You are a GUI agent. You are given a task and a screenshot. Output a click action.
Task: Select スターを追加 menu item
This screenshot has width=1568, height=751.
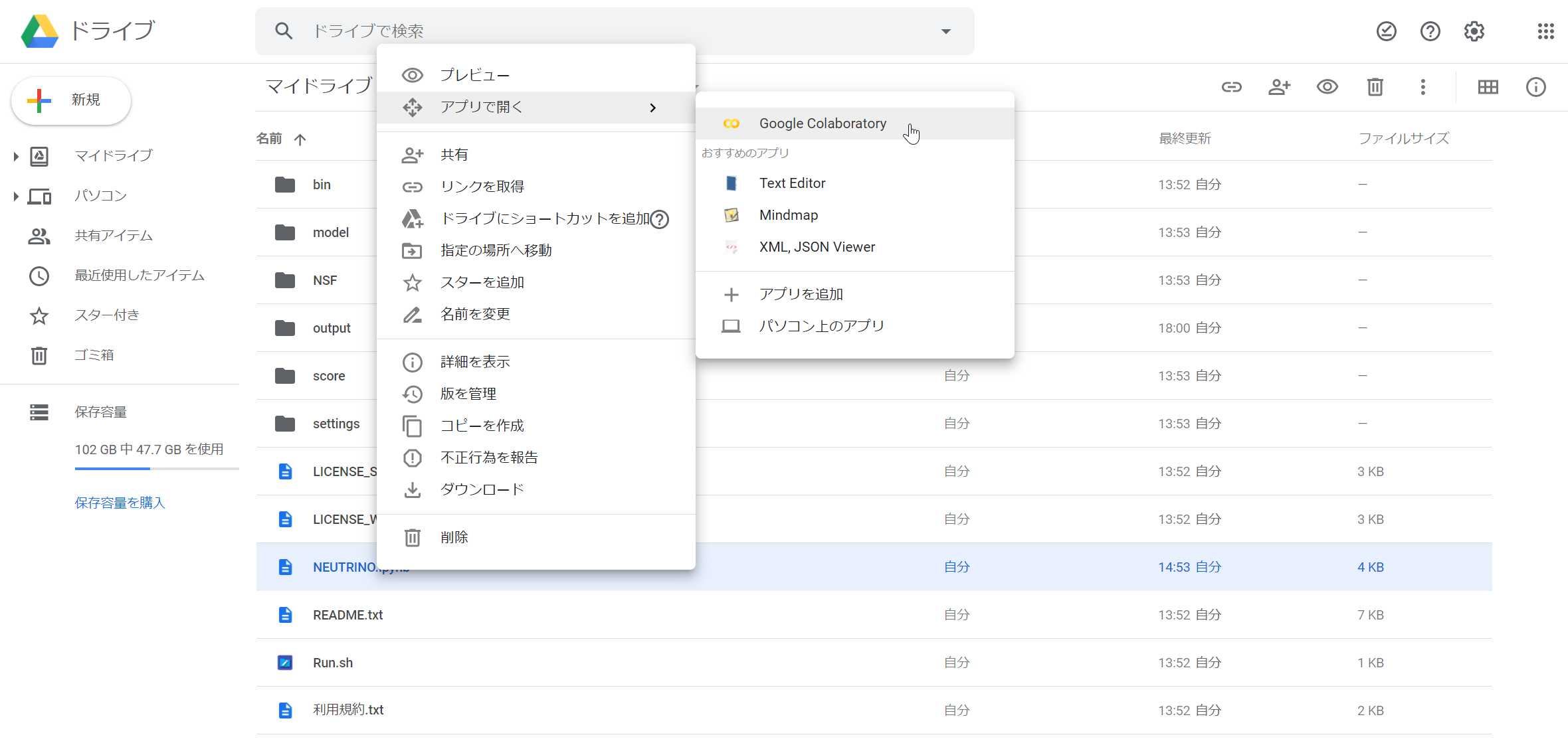click(x=536, y=282)
